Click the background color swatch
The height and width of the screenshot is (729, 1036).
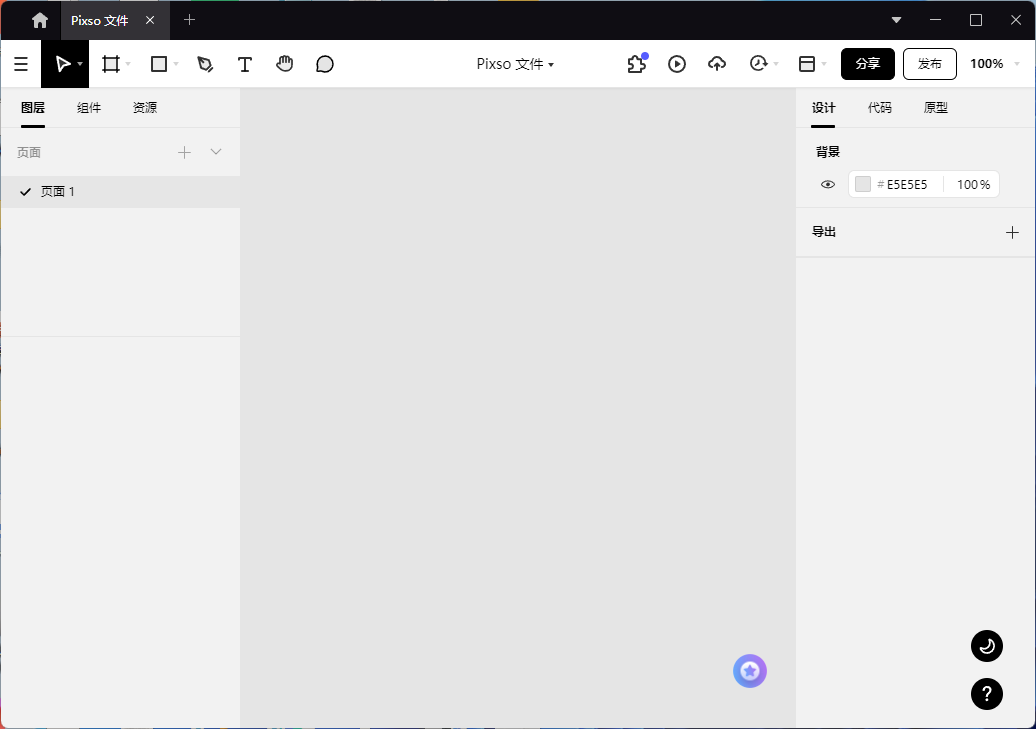[x=863, y=185]
